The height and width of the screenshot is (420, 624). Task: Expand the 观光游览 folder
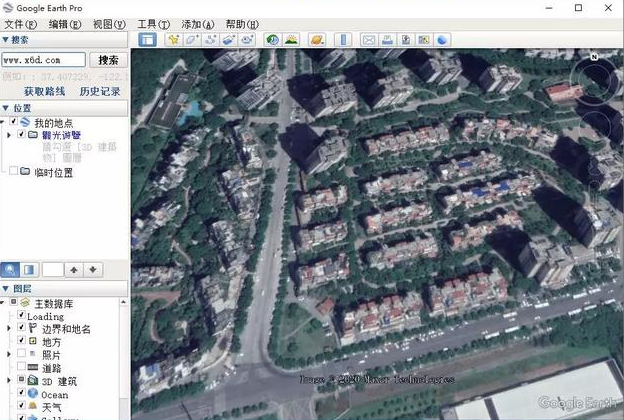pyautogui.click(x=9, y=135)
